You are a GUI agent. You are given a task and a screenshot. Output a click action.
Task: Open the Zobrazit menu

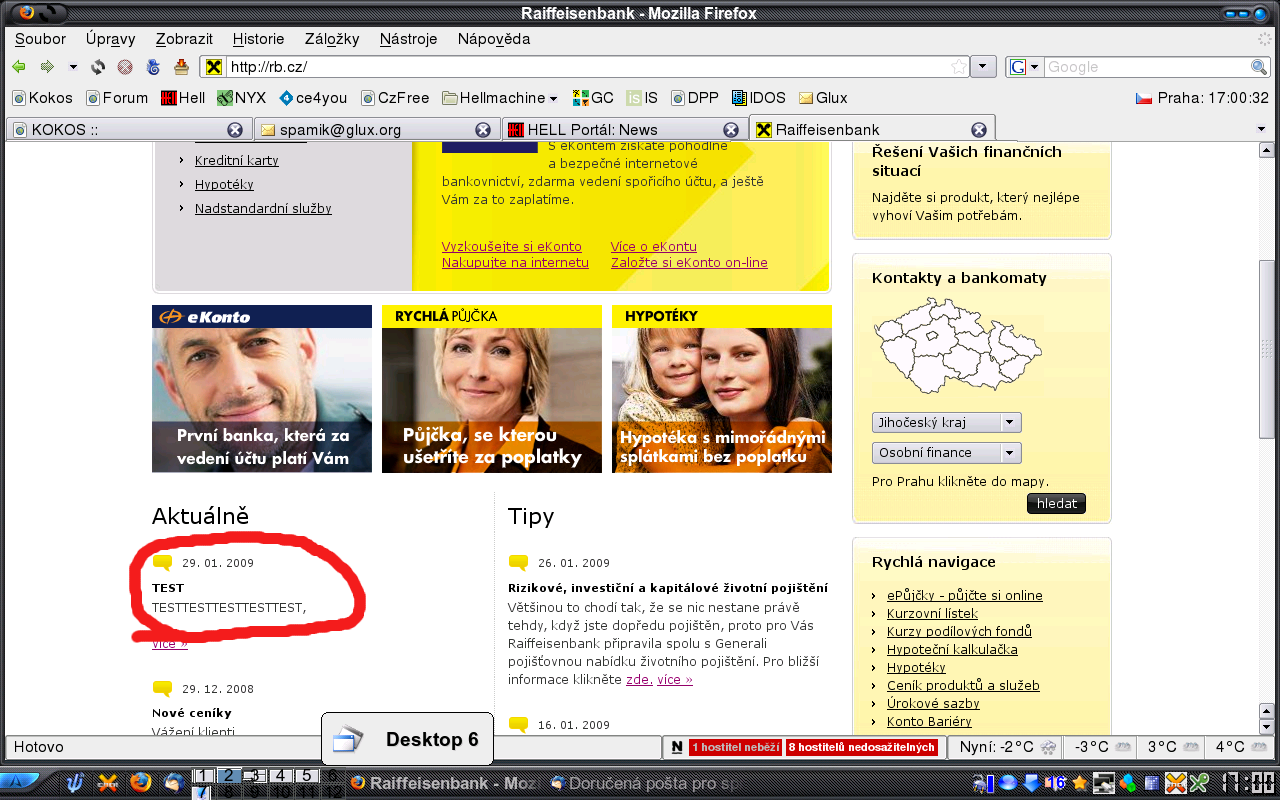pyautogui.click(x=184, y=39)
